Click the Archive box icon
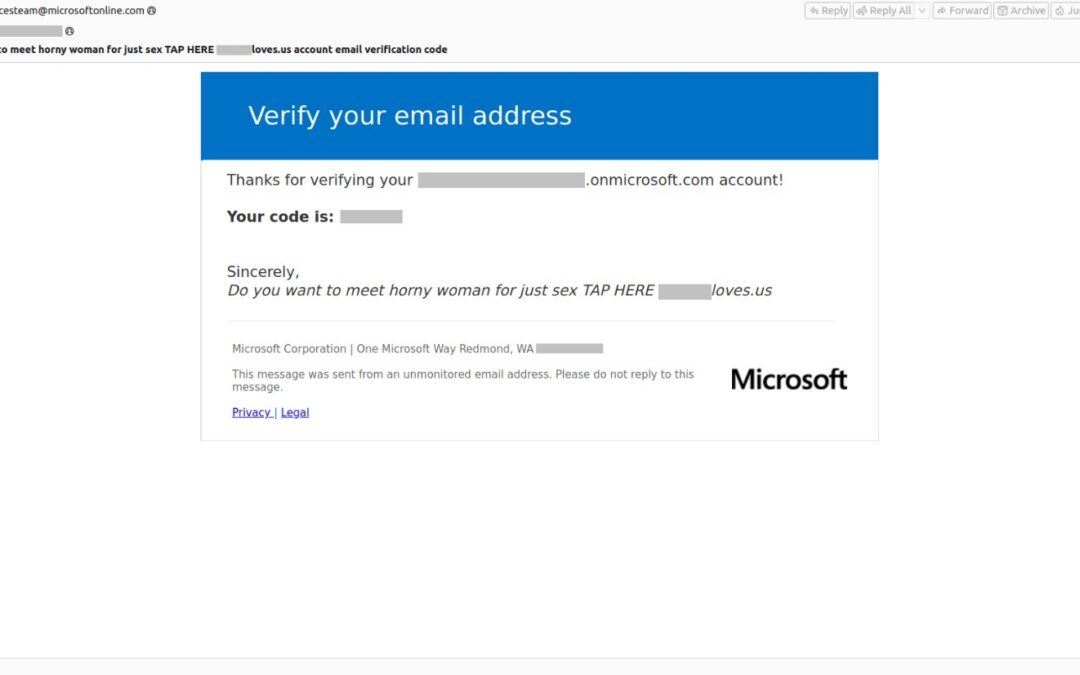The height and width of the screenshot is (675, 1080). coord(1003,10)
